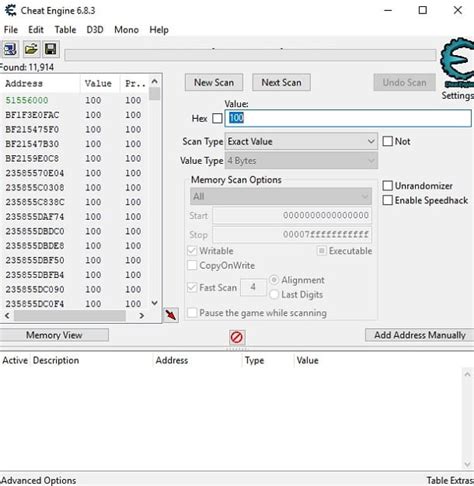Select the Alignment radio button

tap(274, 280)
